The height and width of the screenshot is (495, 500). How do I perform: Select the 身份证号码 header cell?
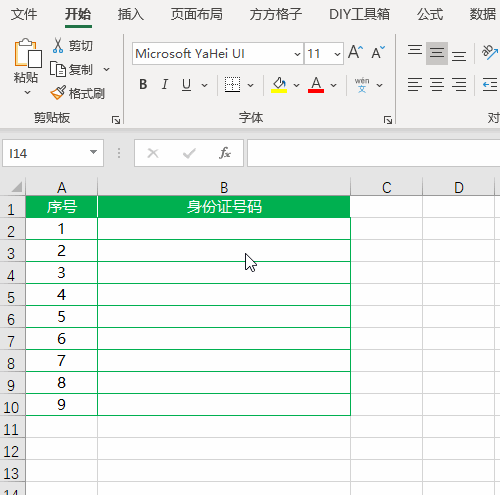click(224, 207)
